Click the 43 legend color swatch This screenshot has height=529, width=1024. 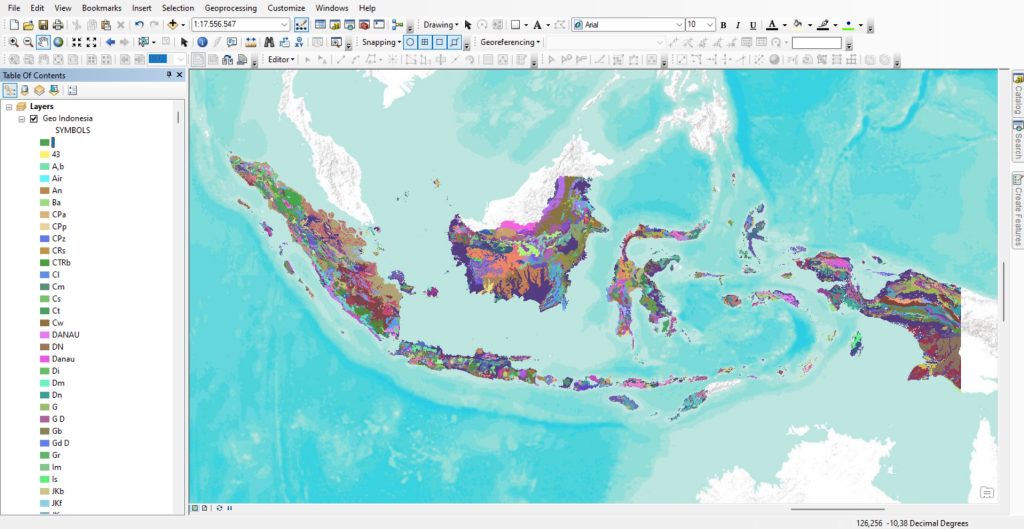tap(44, 154)
